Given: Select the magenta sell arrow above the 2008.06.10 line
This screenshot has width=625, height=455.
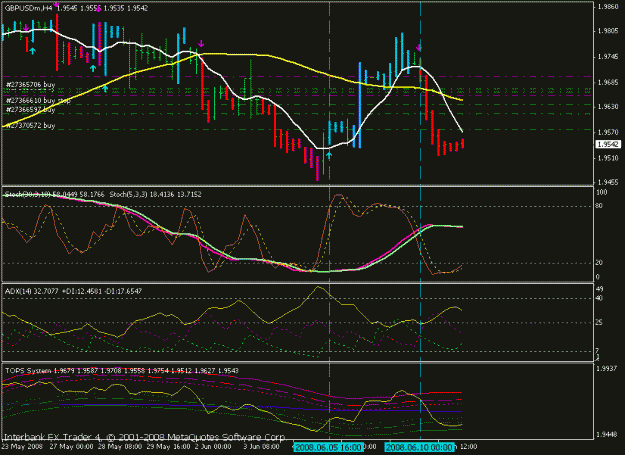Looking at the screenshot, I should 419,48.
